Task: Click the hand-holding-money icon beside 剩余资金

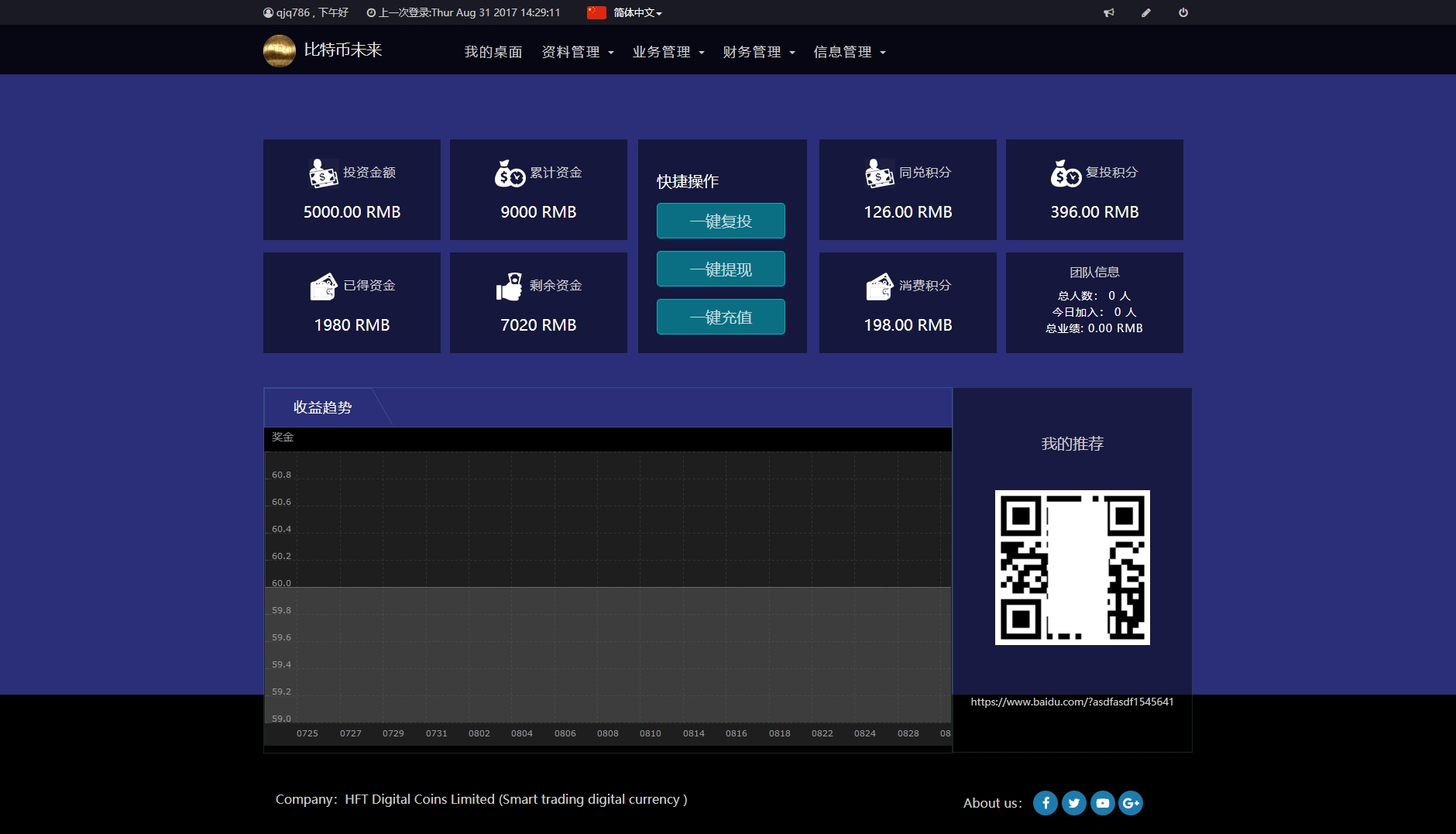Action: tap(510, 287)
